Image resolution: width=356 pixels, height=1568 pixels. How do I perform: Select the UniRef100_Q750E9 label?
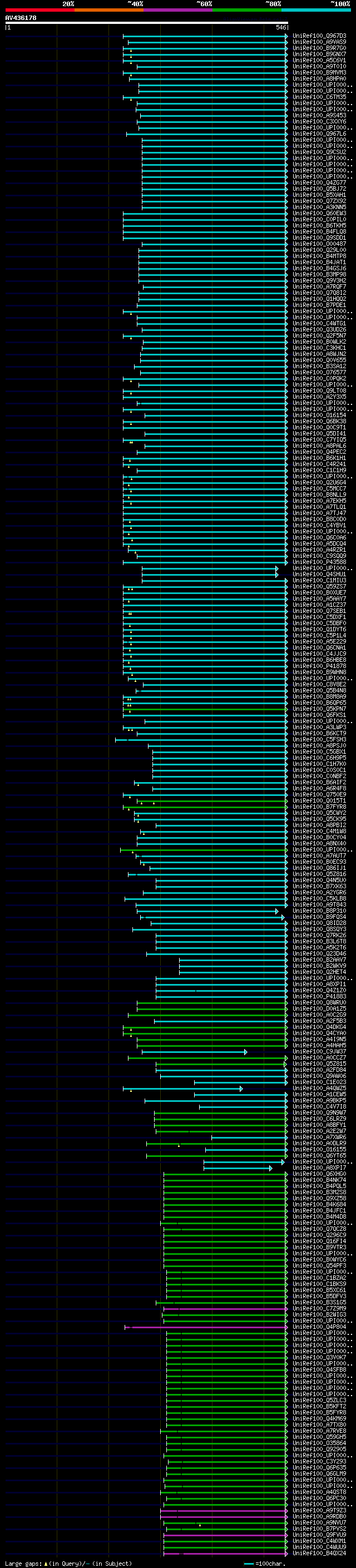[x=319, y=794]
